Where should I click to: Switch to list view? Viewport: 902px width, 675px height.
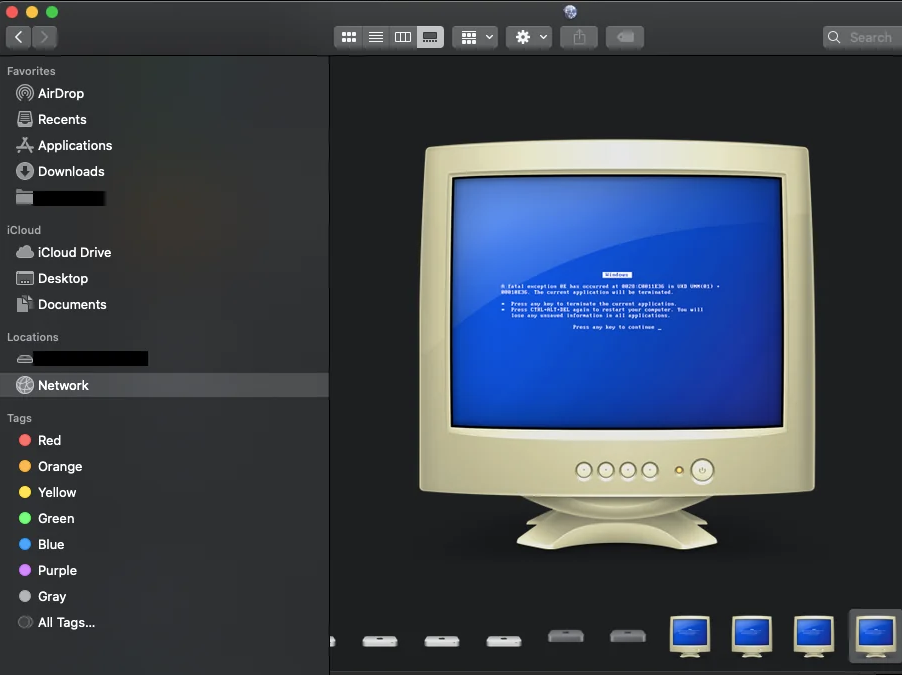pos(376,37)
